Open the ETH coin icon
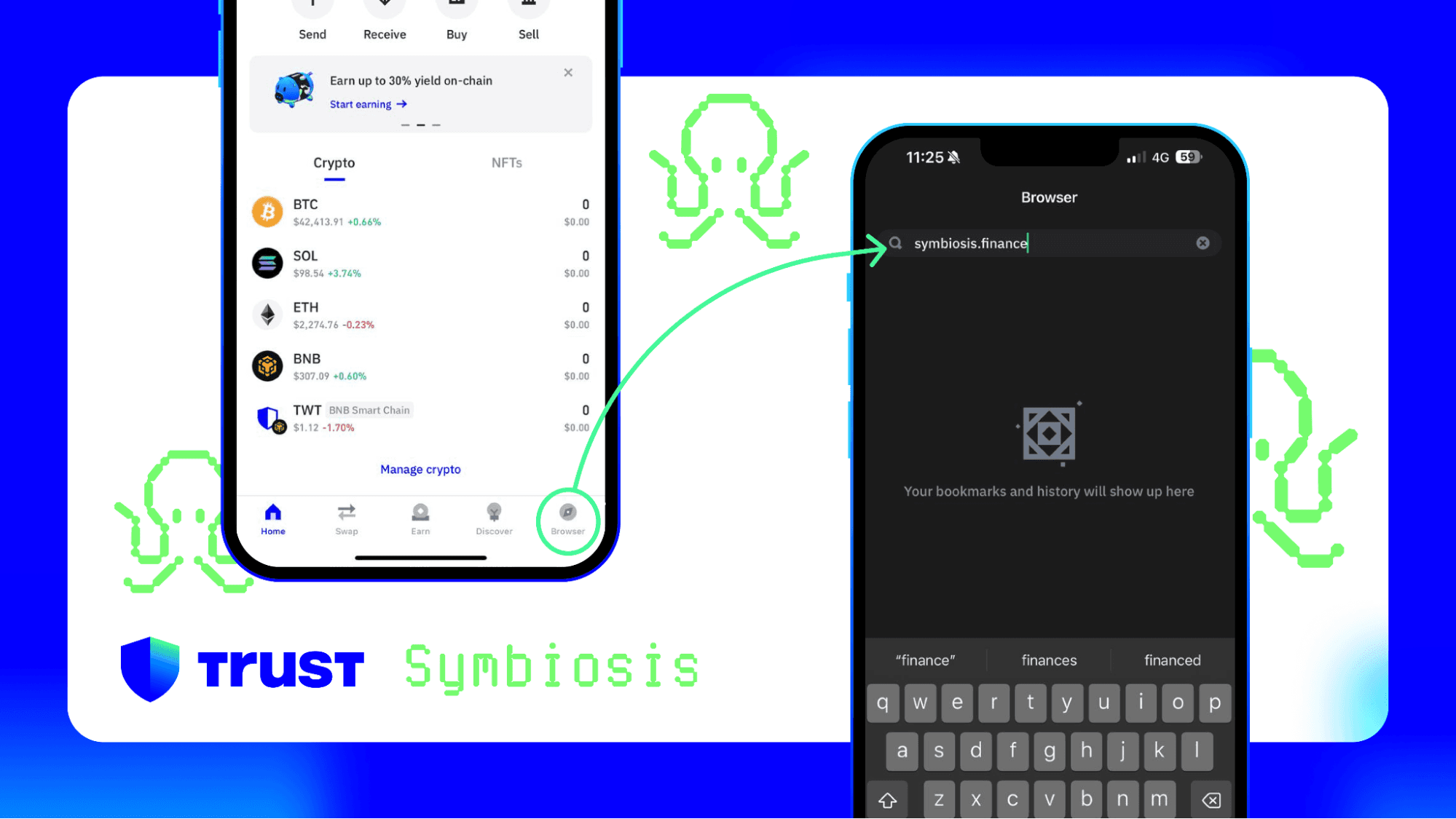This screenshot has width=1456, height=819. [267, 314]
